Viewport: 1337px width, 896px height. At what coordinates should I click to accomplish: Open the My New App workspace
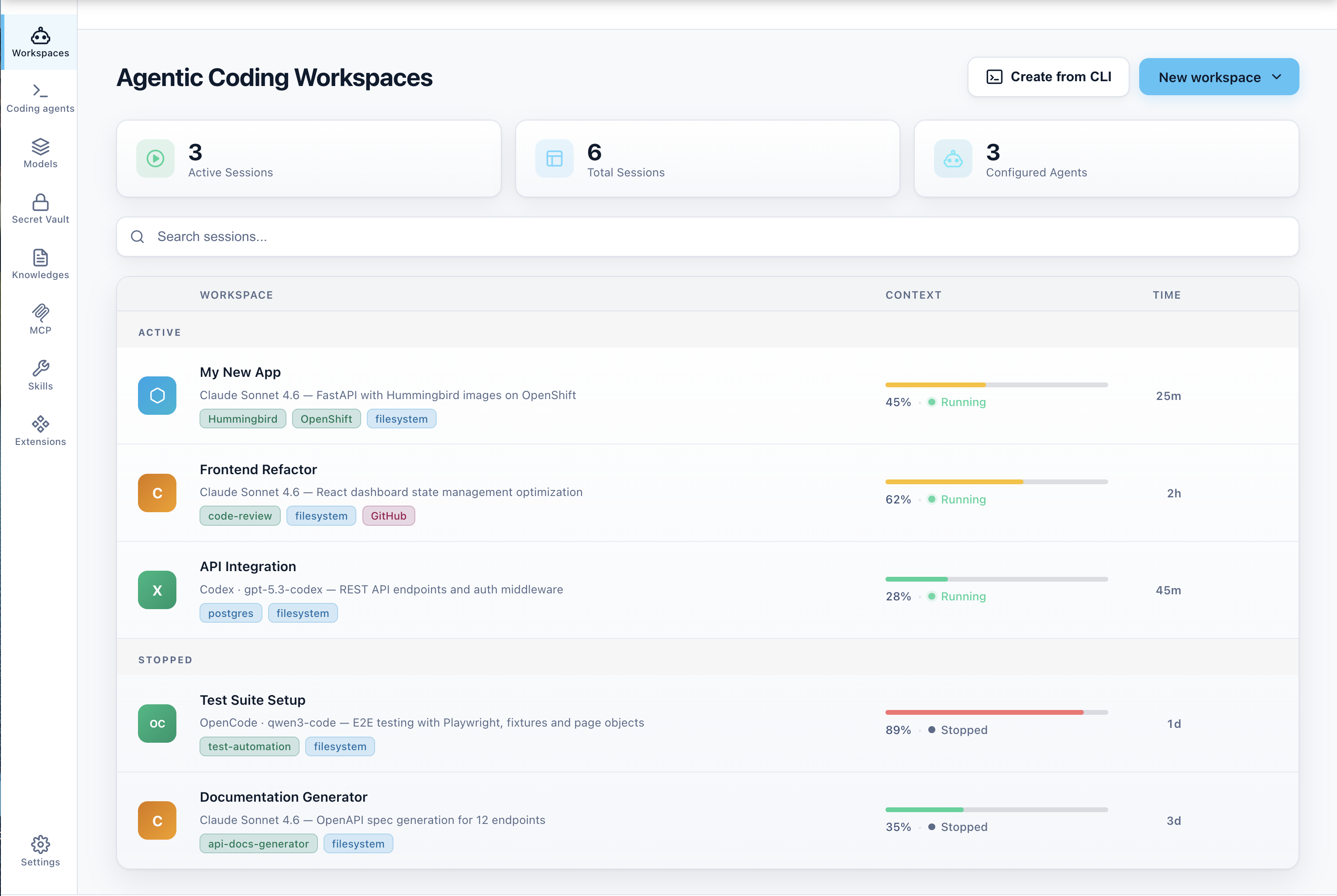tap(707, 396)
